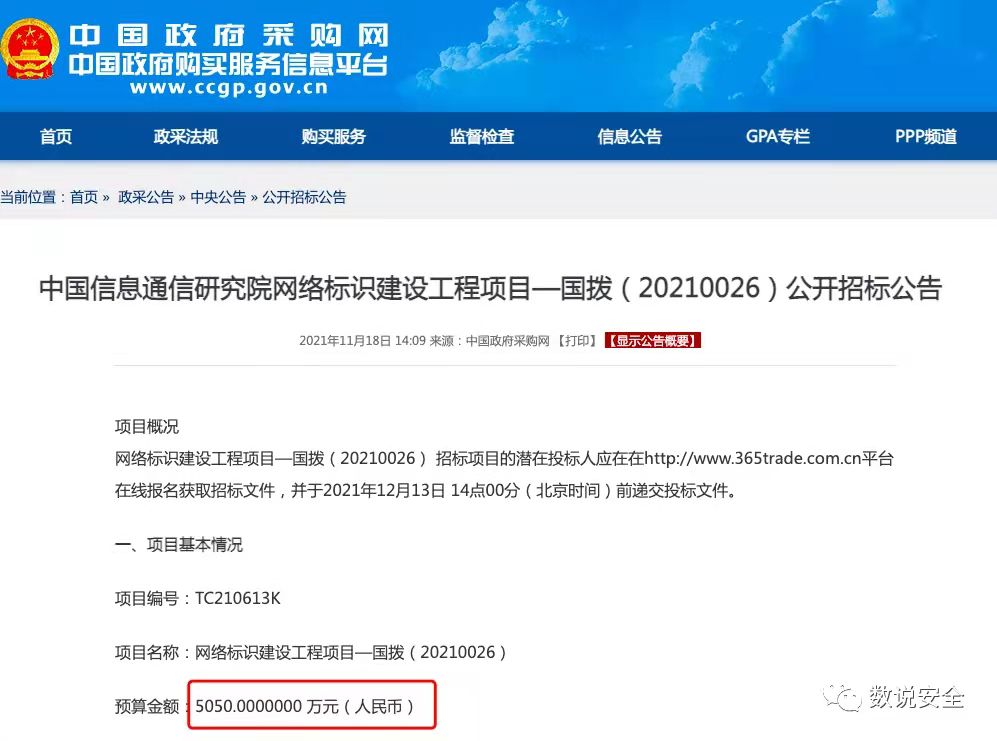The width and height of the screenshot is (997, 741).
Task: Click the 项目概况 section heading
Action: pos(147,426)
